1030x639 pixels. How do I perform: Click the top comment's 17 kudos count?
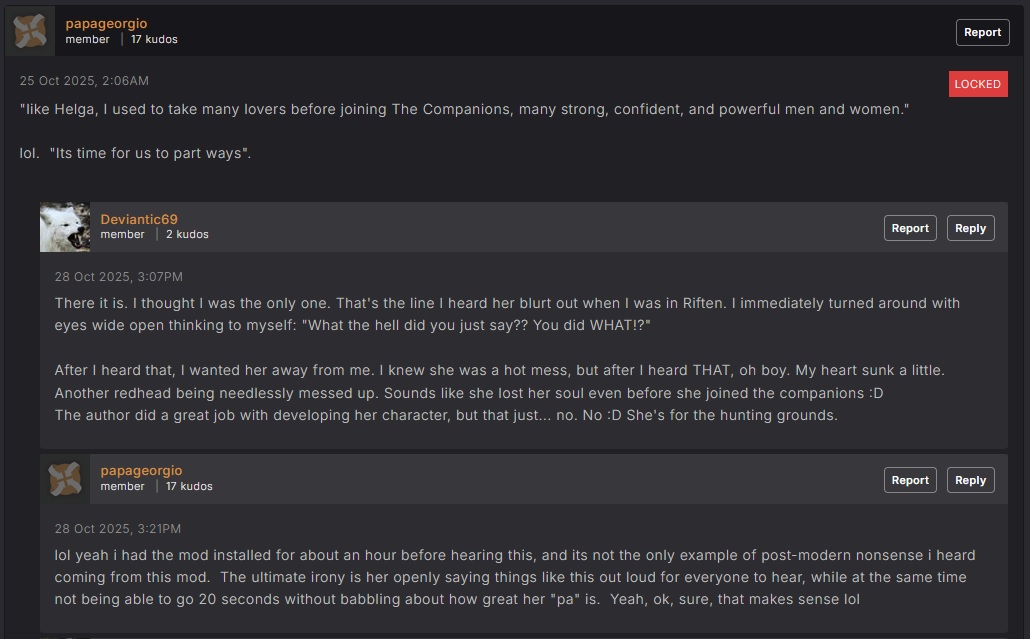point(154,39)
